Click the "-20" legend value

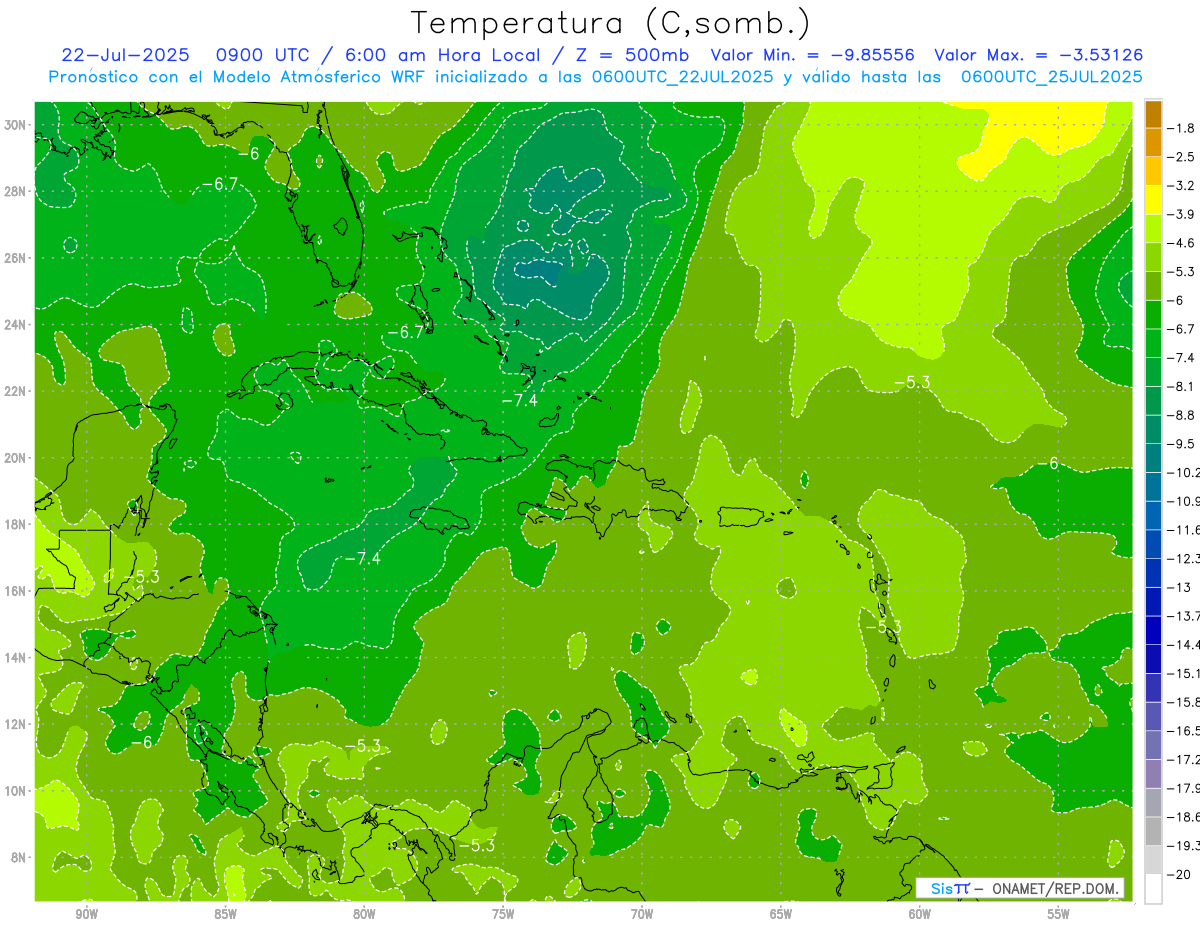1178,874
